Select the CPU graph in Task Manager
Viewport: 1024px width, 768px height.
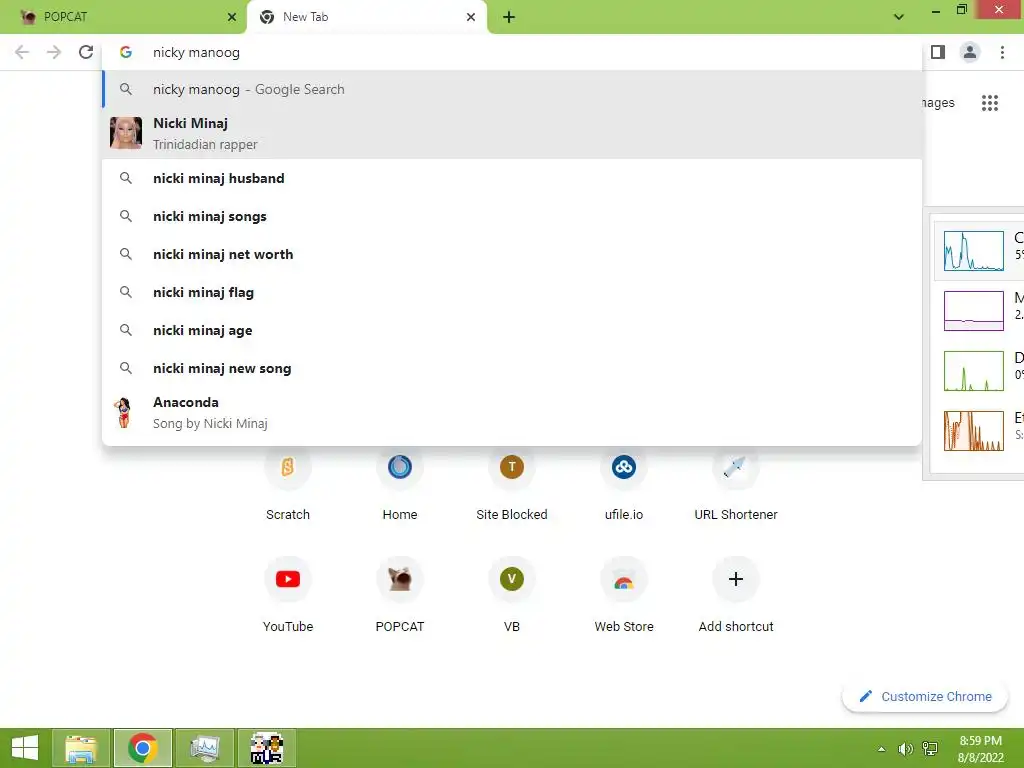[x=974, y=251]
